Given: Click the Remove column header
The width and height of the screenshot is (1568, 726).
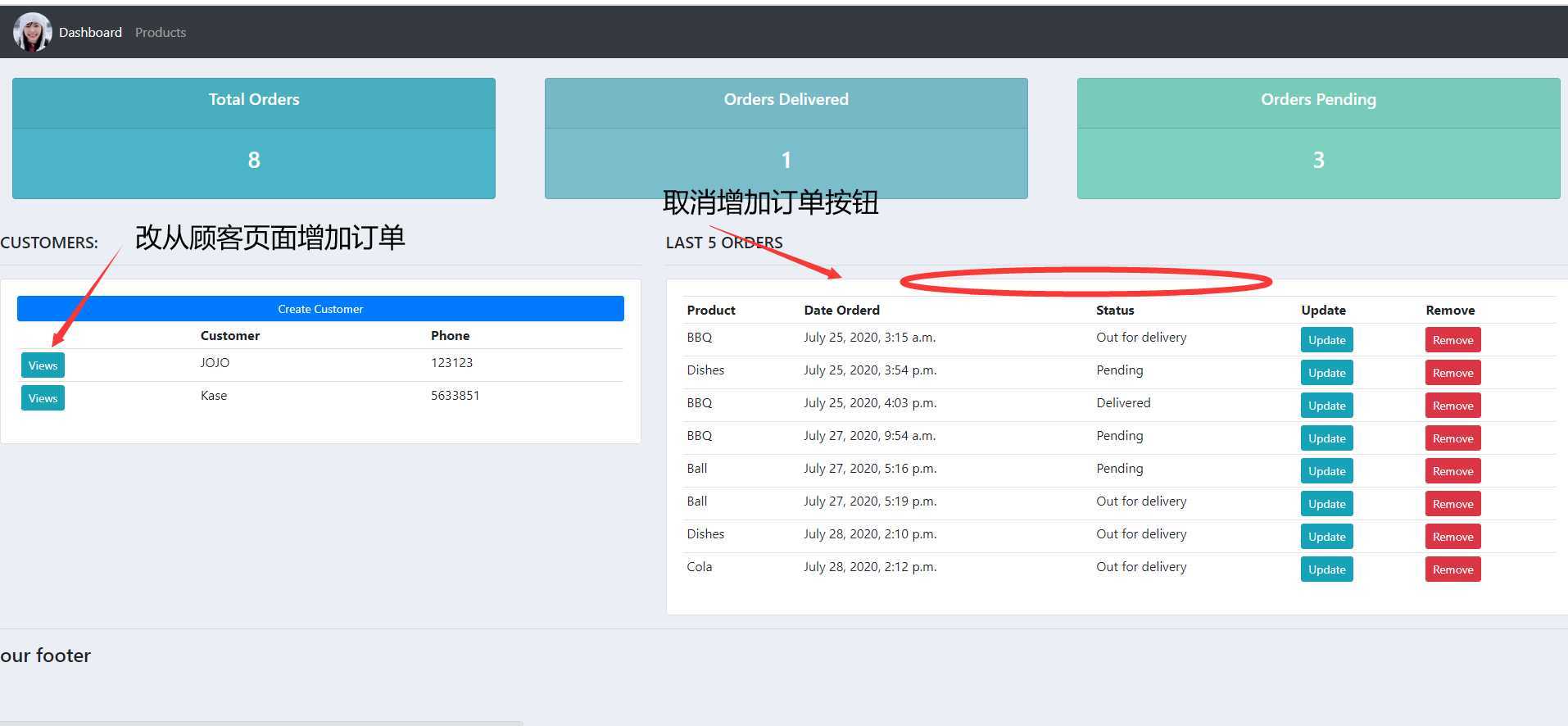Looking at the screenshot, I should [x=1450, y=310].
